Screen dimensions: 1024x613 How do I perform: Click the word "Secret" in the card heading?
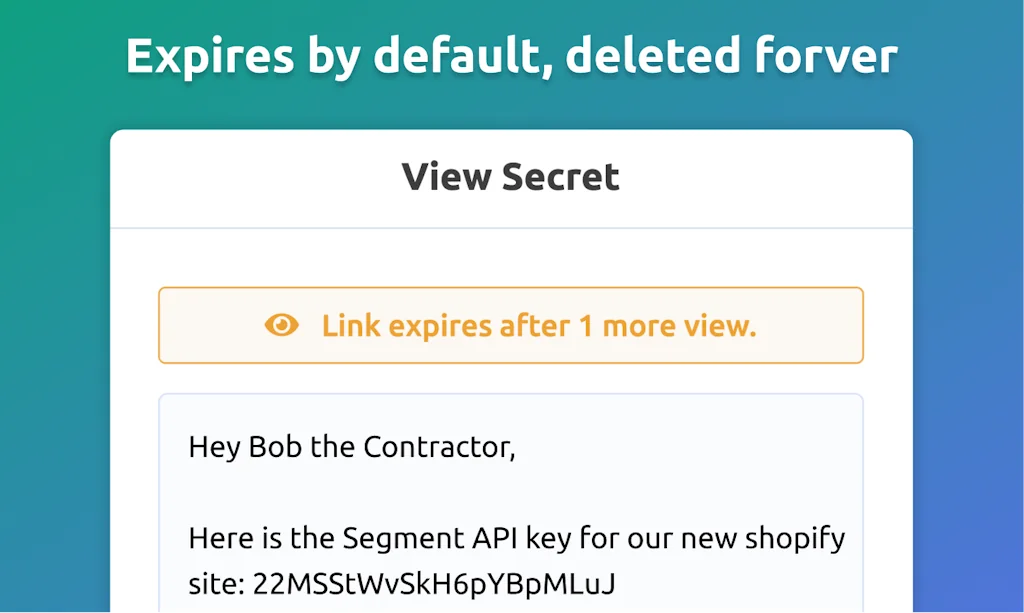tap(560, 177)
